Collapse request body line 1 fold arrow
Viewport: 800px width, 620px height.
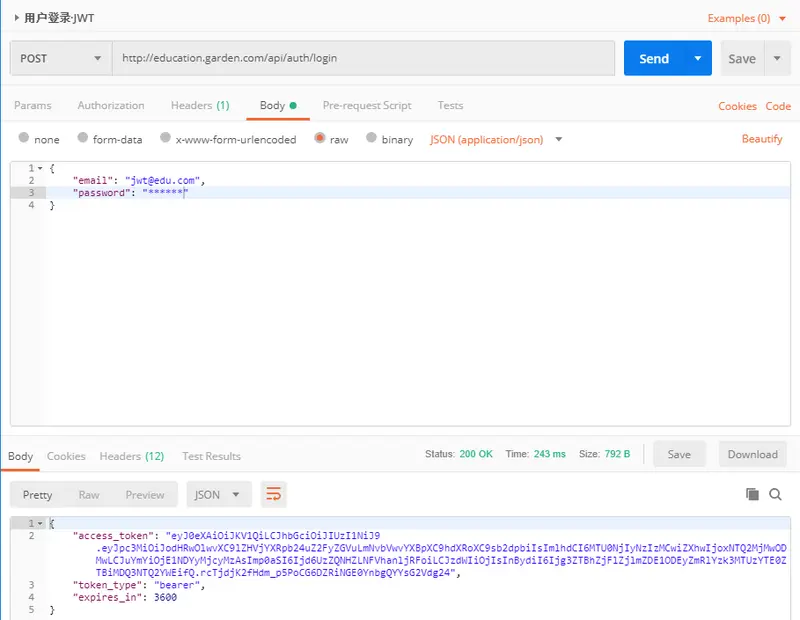(x=40, y=168)
